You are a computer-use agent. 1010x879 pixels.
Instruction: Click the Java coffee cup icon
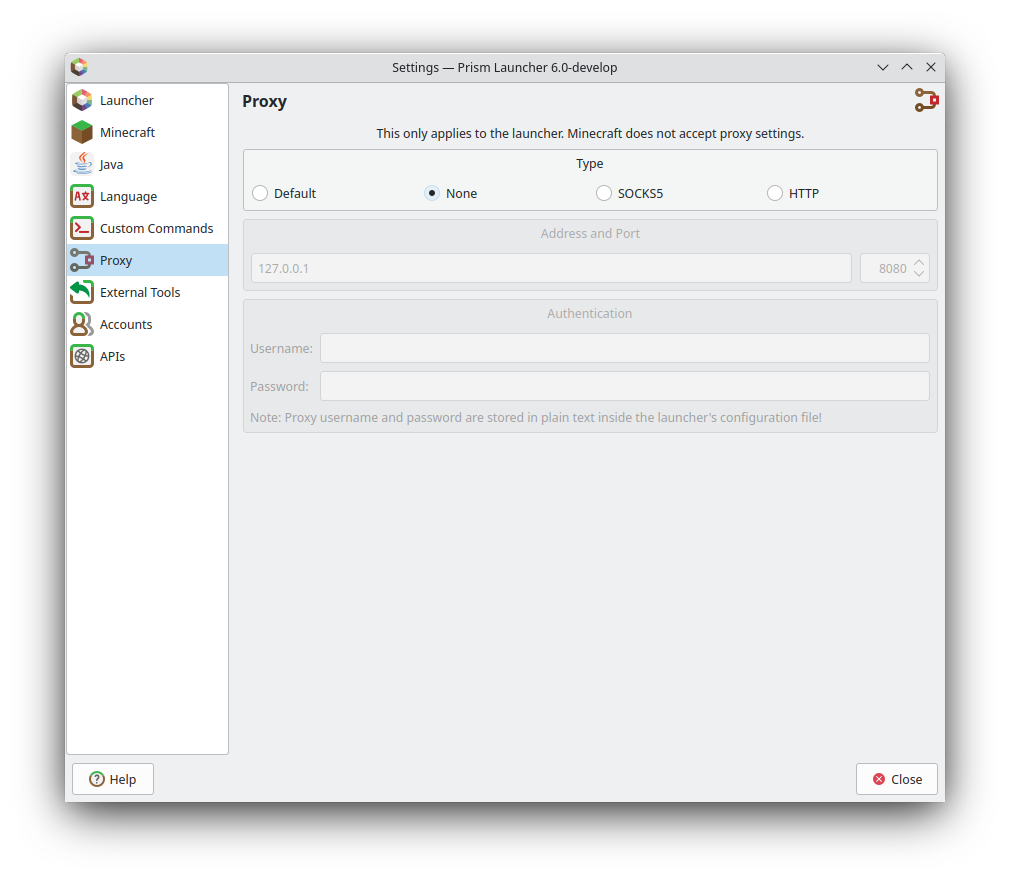[x=82, y=164]
